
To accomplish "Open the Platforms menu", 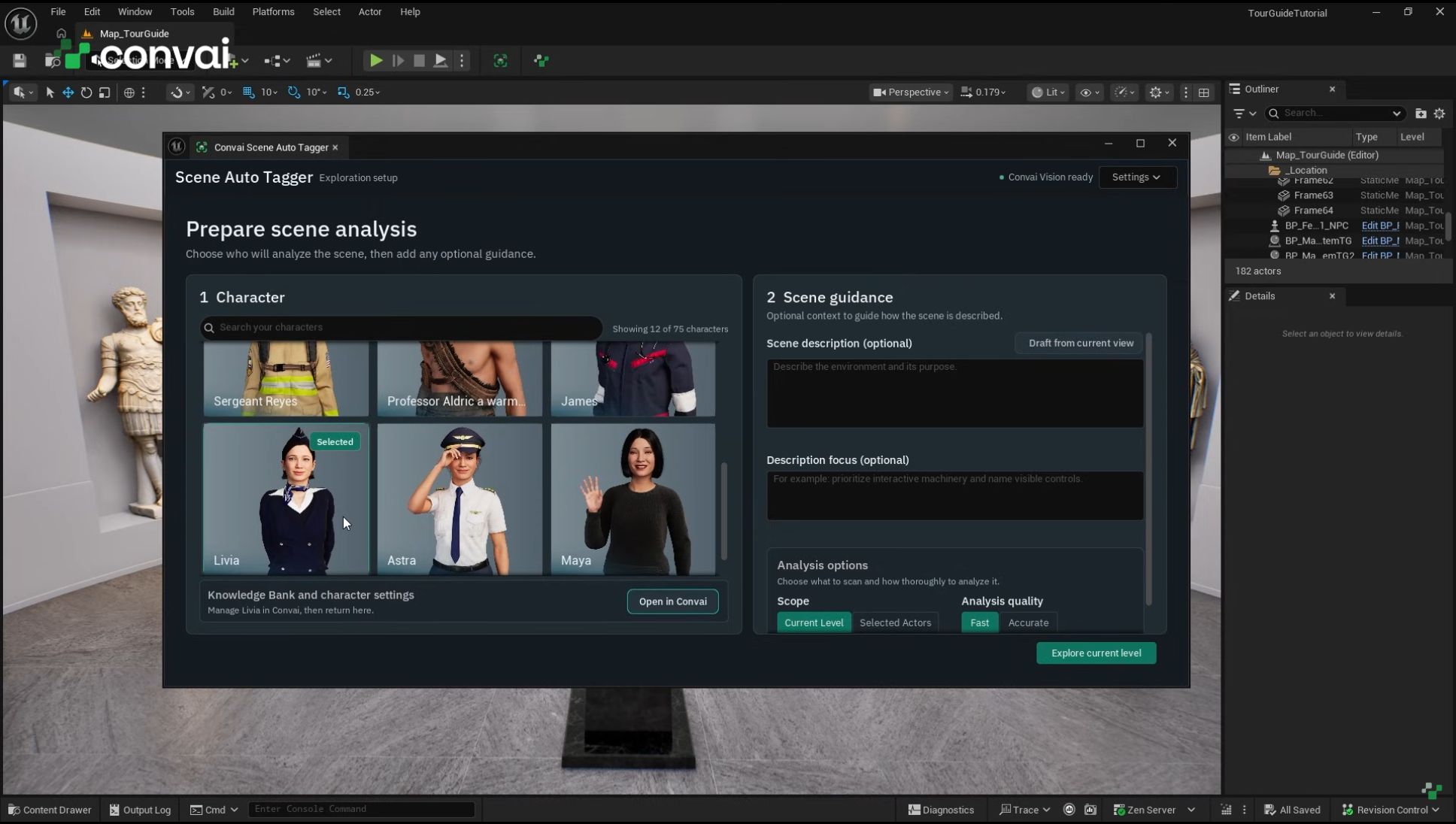I will [x=273, y=12].
